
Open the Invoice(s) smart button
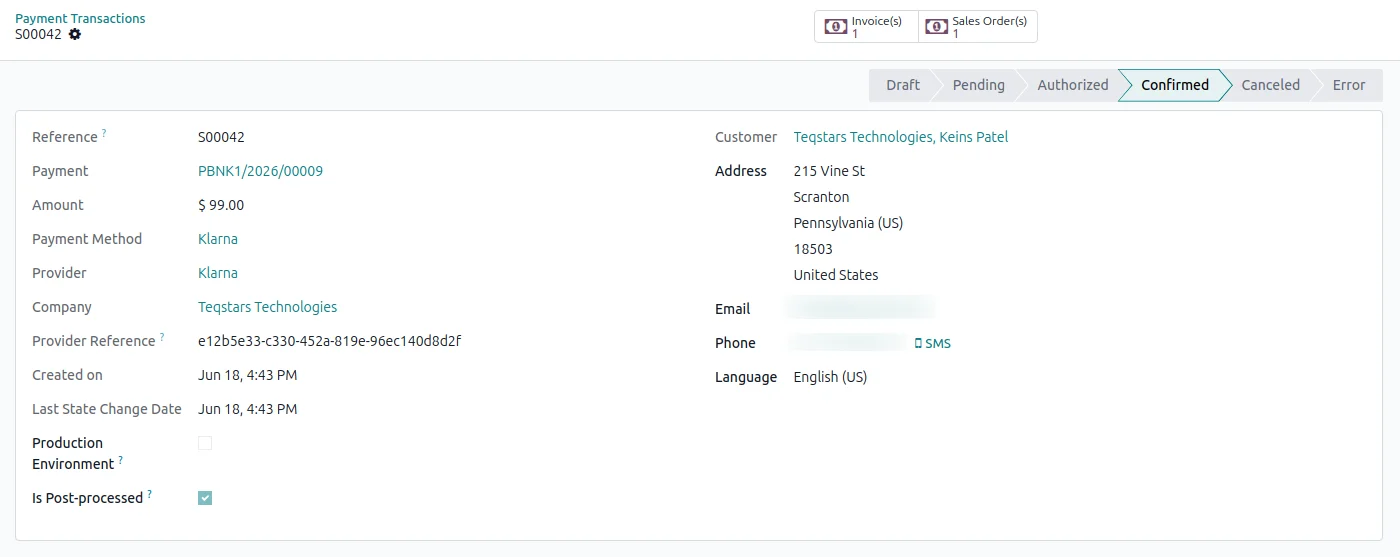click(x=866, y=27)
